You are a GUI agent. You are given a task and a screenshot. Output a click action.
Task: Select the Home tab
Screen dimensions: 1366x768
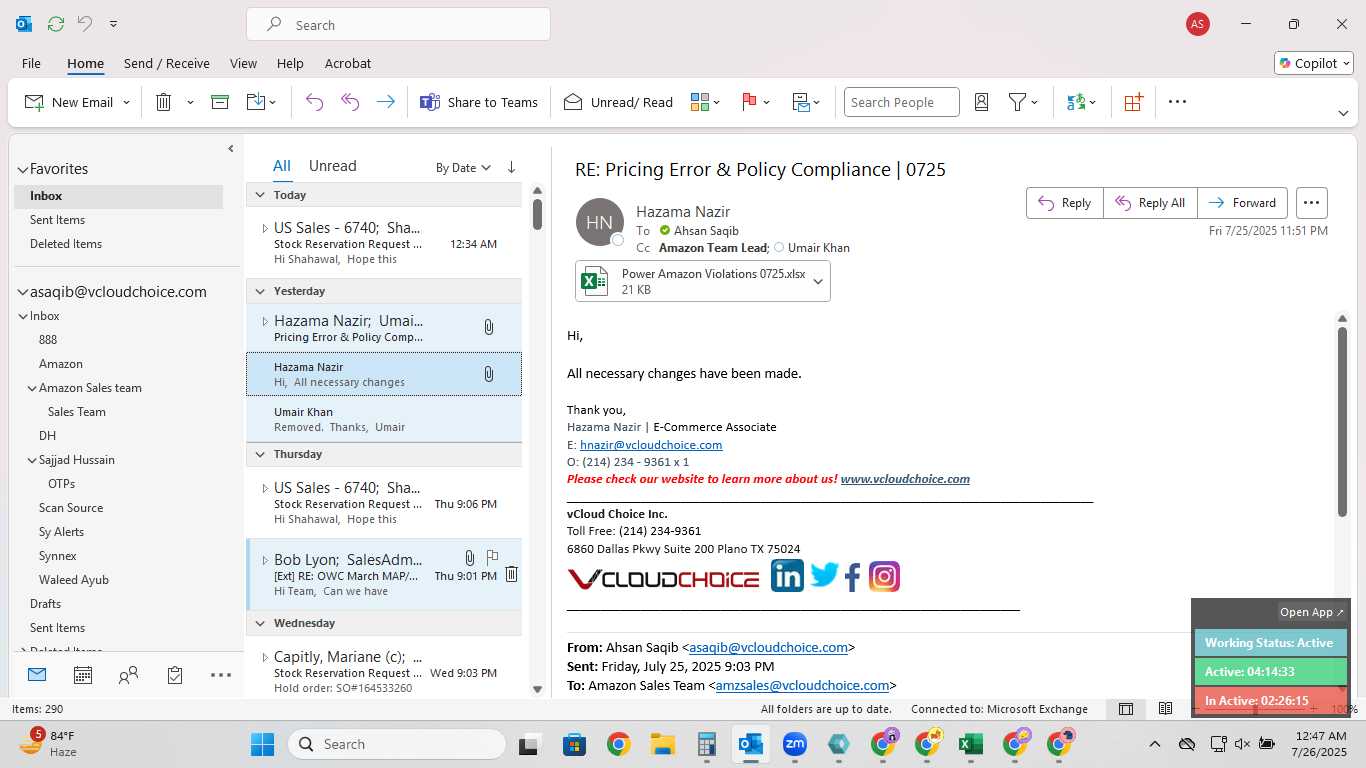coord(85,63)
